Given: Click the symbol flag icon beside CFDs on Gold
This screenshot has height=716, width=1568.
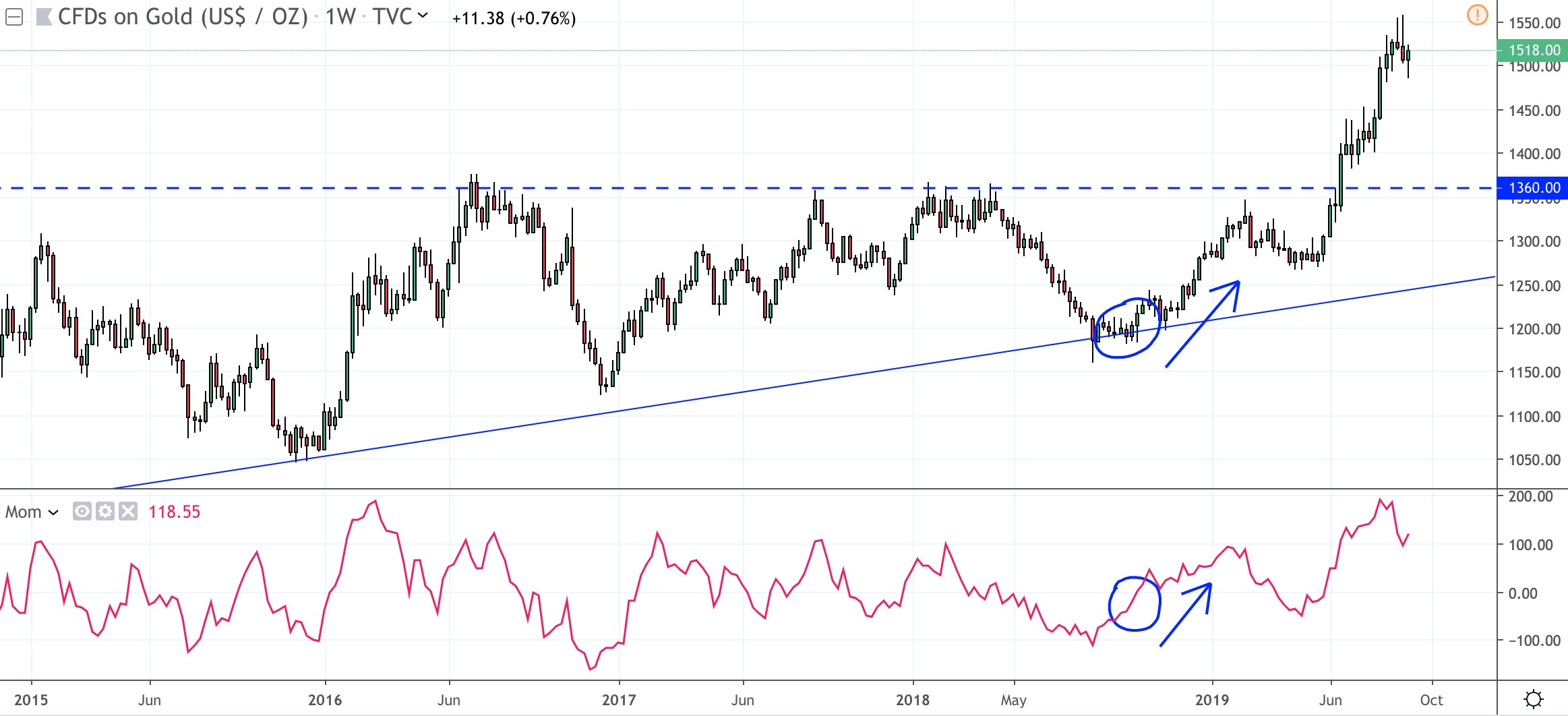Looking at the screenshot, I should click(x=44, y=18).
